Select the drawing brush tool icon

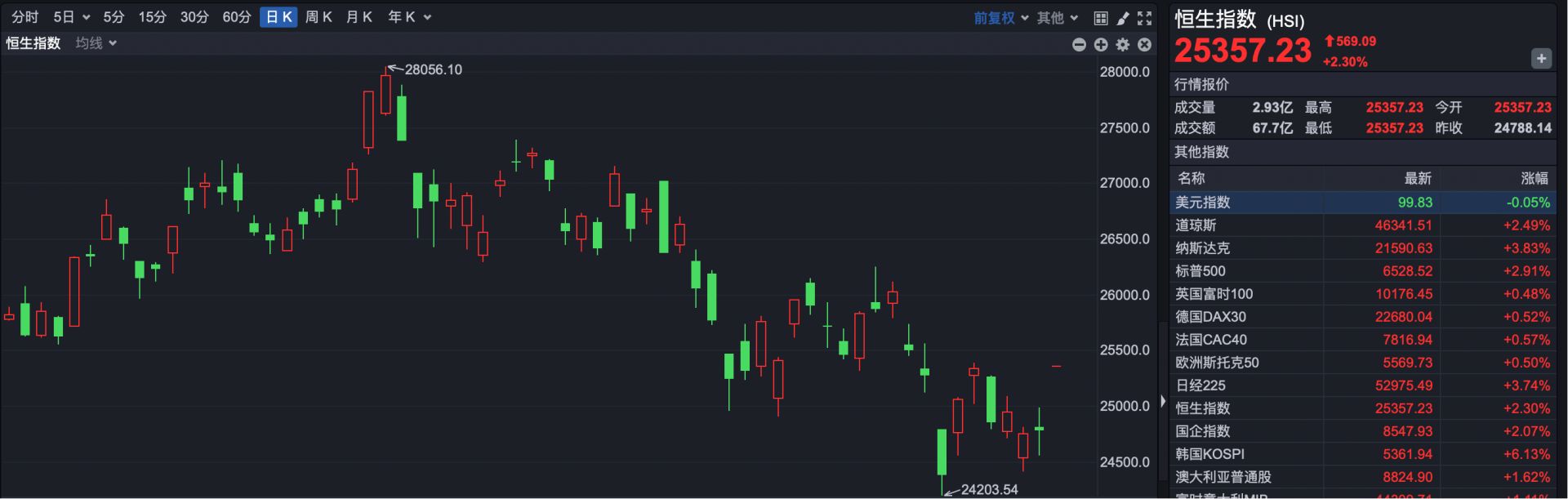[x=1123, y=18]
